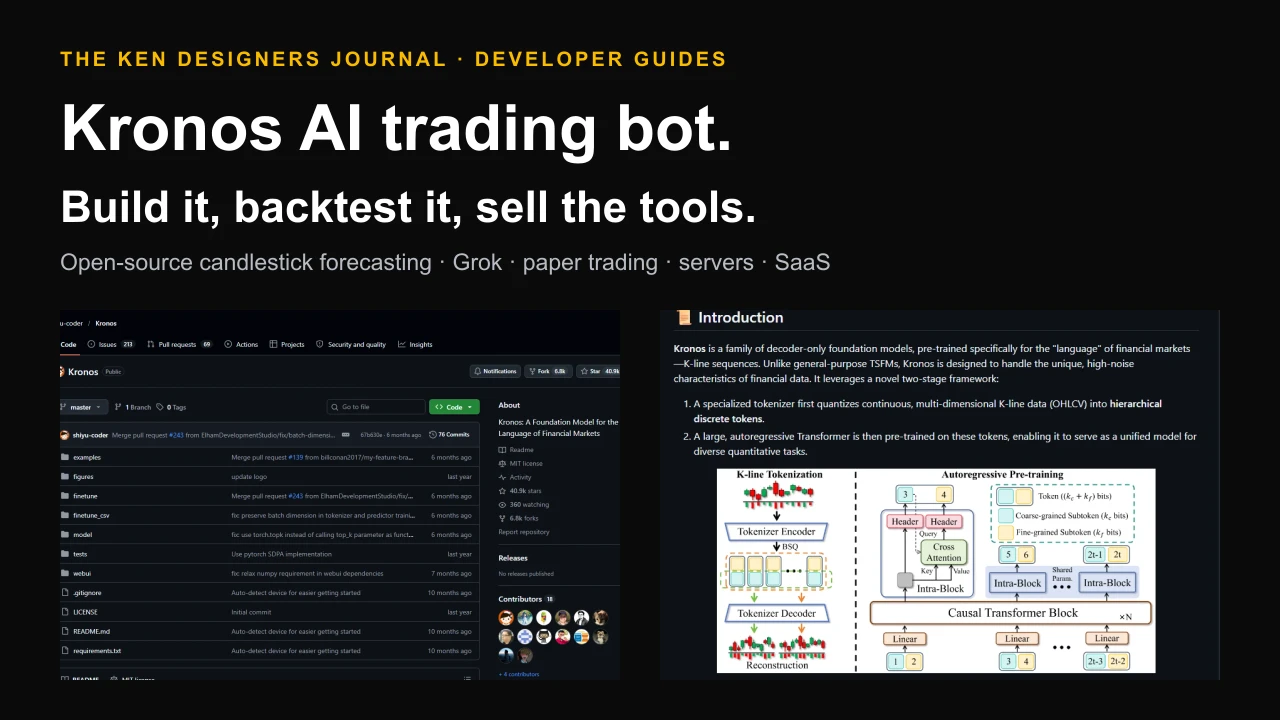The width and height of the screenshot is (1280, 720).
Task: Open the Security and quality tab
Action: tap(351, 344)
